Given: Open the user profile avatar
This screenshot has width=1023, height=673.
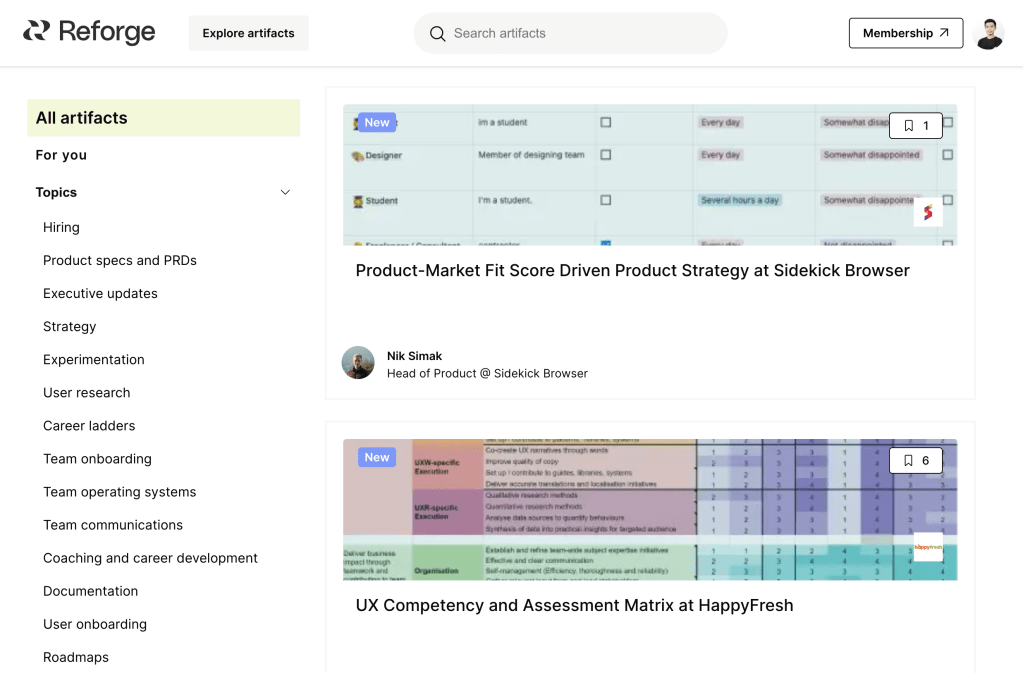Looking at the screenshot, I should [x=988, y=33].
